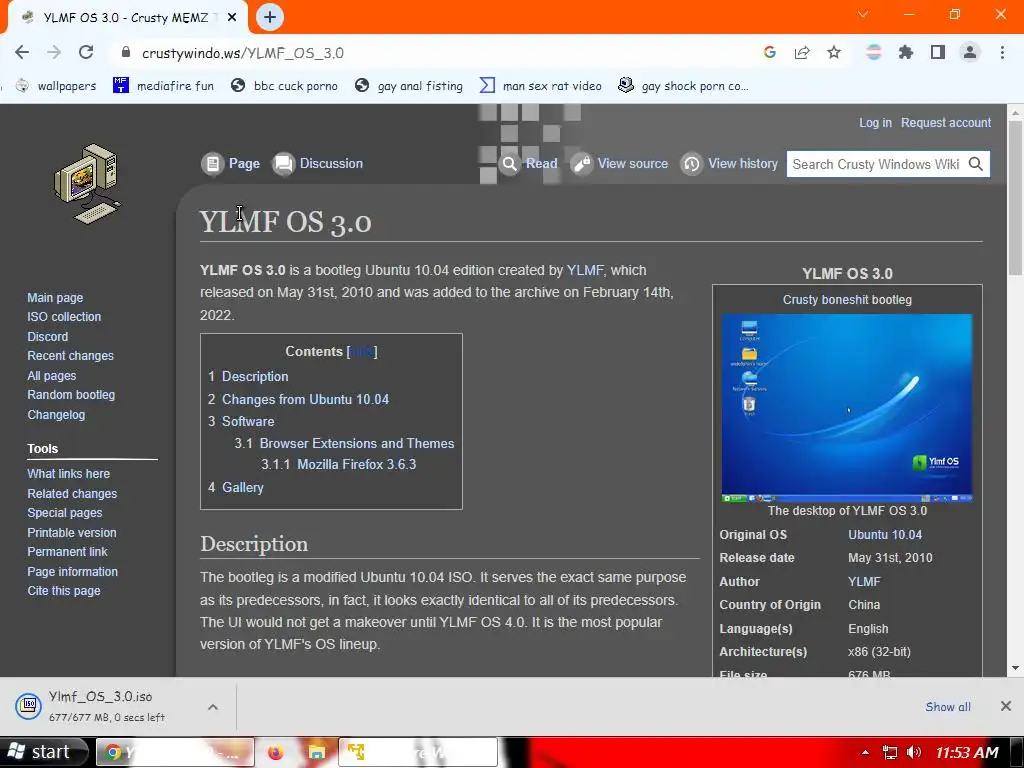Click What links here under Tools
The image size is (1024, 768).
pos(69,473)
